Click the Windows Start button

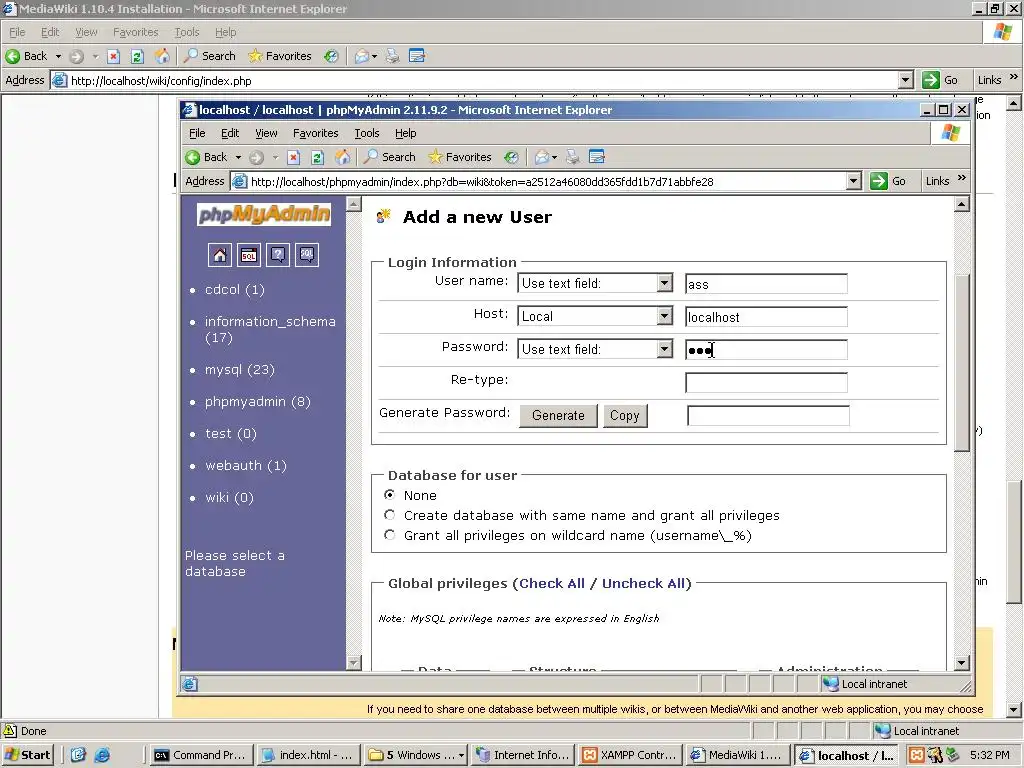coord(28,755)
